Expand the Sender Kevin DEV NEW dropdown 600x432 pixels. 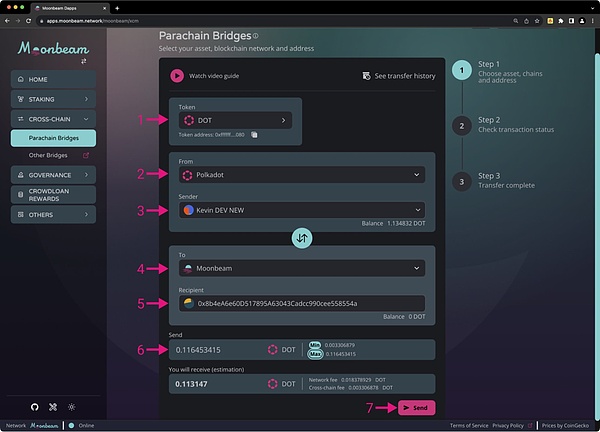coord(300,210)
